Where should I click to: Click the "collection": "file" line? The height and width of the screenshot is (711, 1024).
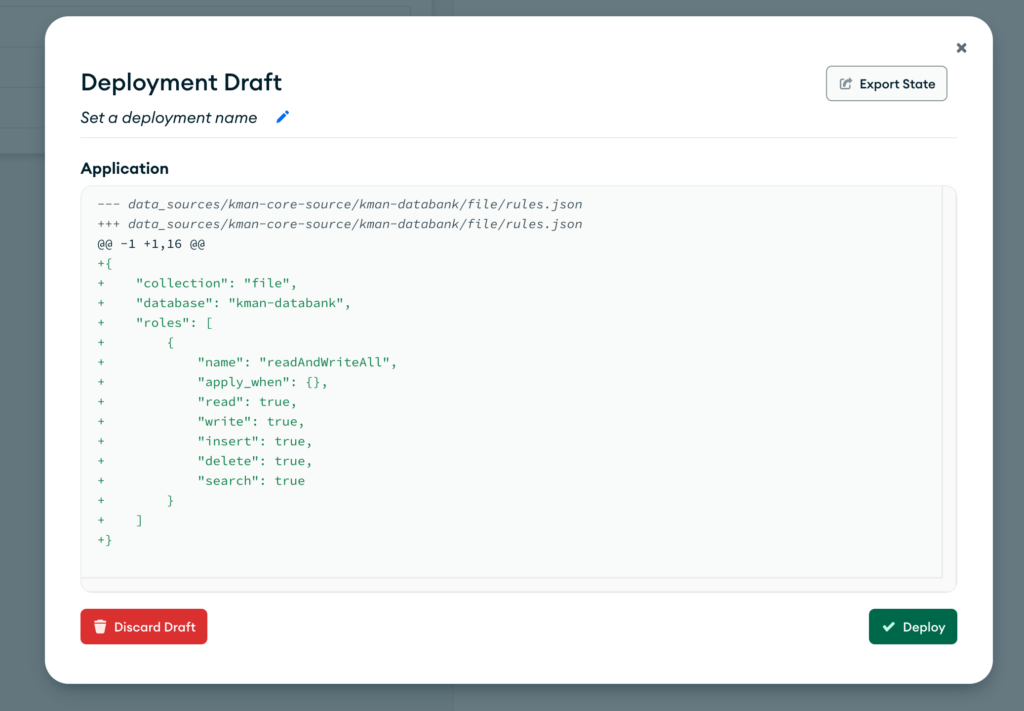[x=216, y=283]
